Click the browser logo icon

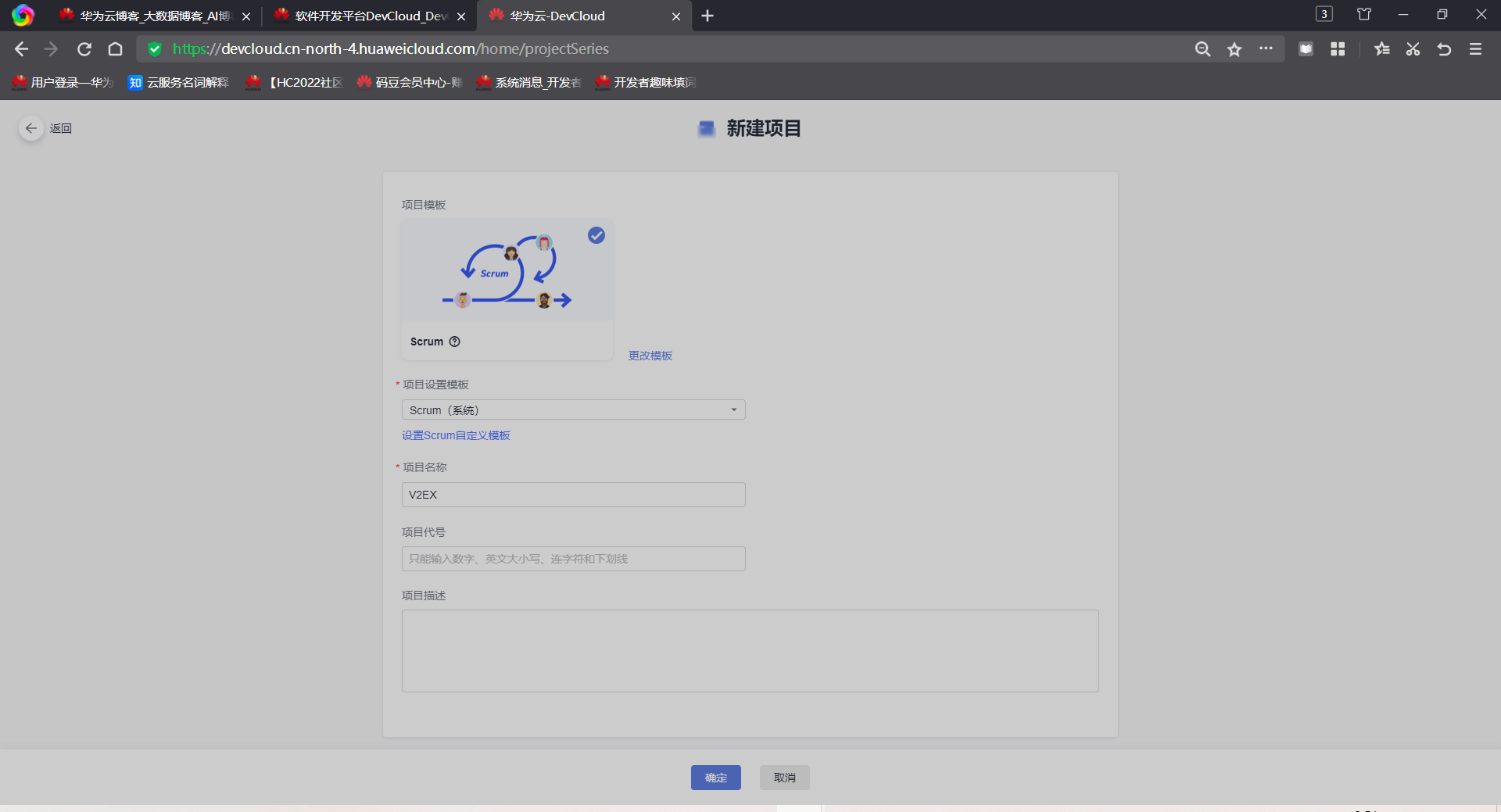(x=23, y=15)
